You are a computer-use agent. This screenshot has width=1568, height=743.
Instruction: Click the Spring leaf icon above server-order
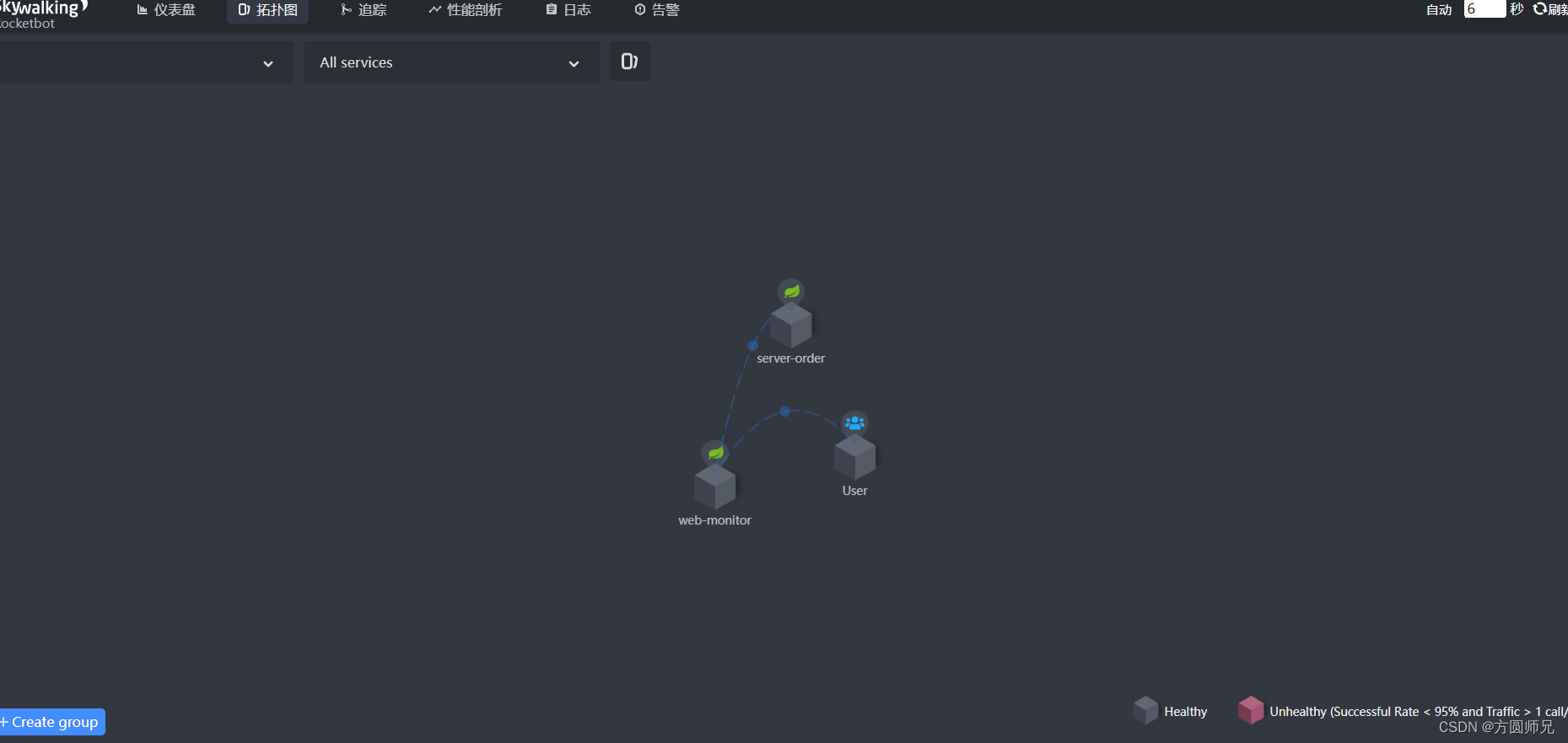(791, 292)
